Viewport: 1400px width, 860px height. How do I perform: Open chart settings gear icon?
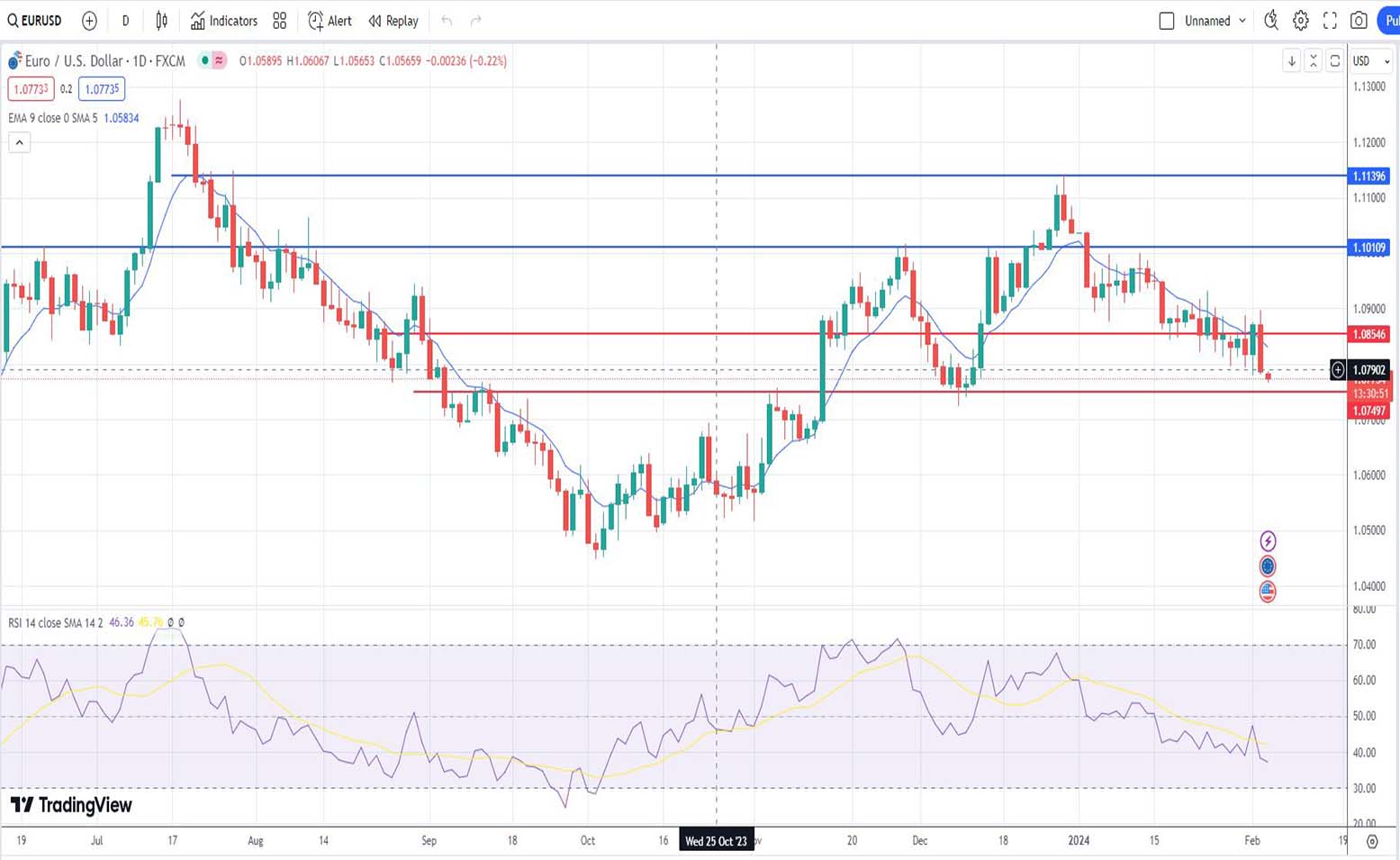point(1301,21)
